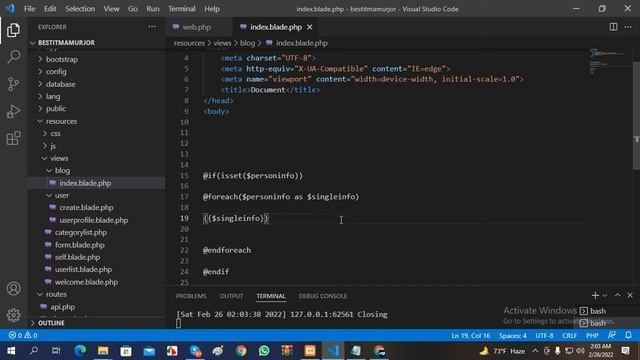
Task: Close the terminal panel
Action: click(630, 295)
